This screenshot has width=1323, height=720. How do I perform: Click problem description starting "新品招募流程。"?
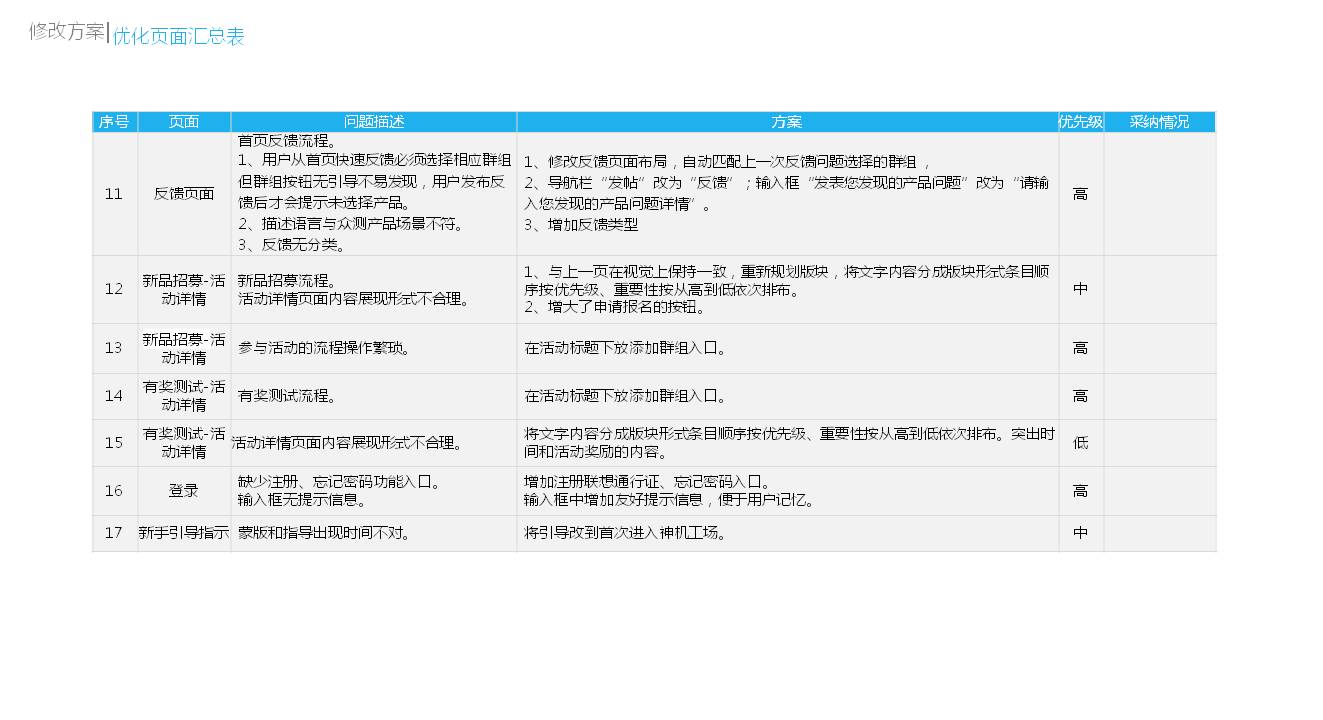(374, 289)
